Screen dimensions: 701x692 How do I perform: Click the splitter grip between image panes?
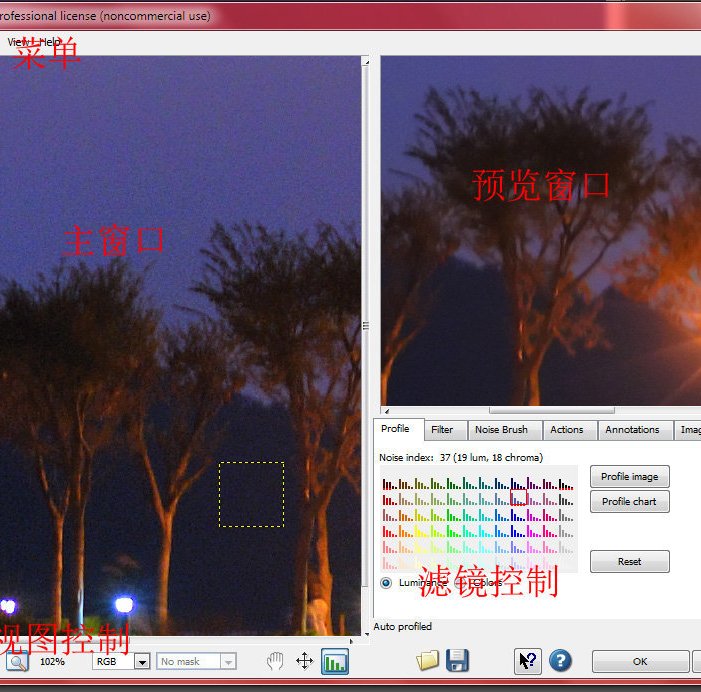tap(366, 326)
